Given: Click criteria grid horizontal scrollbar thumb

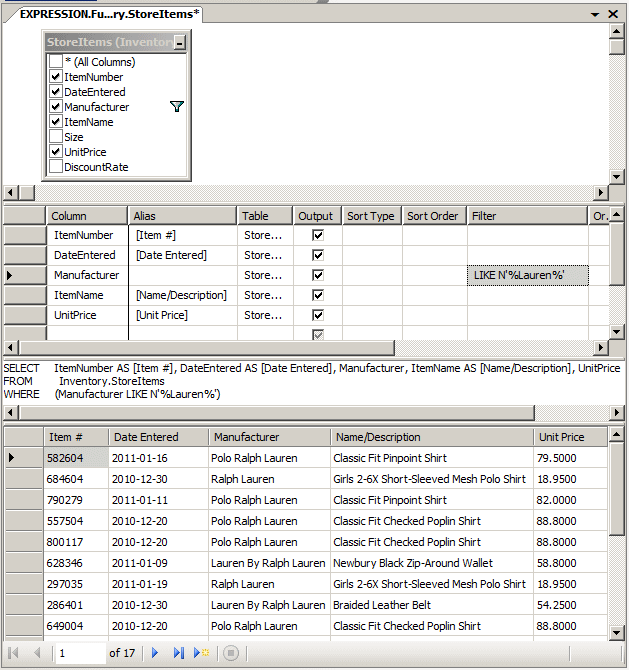Looking at the screenshot, I should coord(207,348).
